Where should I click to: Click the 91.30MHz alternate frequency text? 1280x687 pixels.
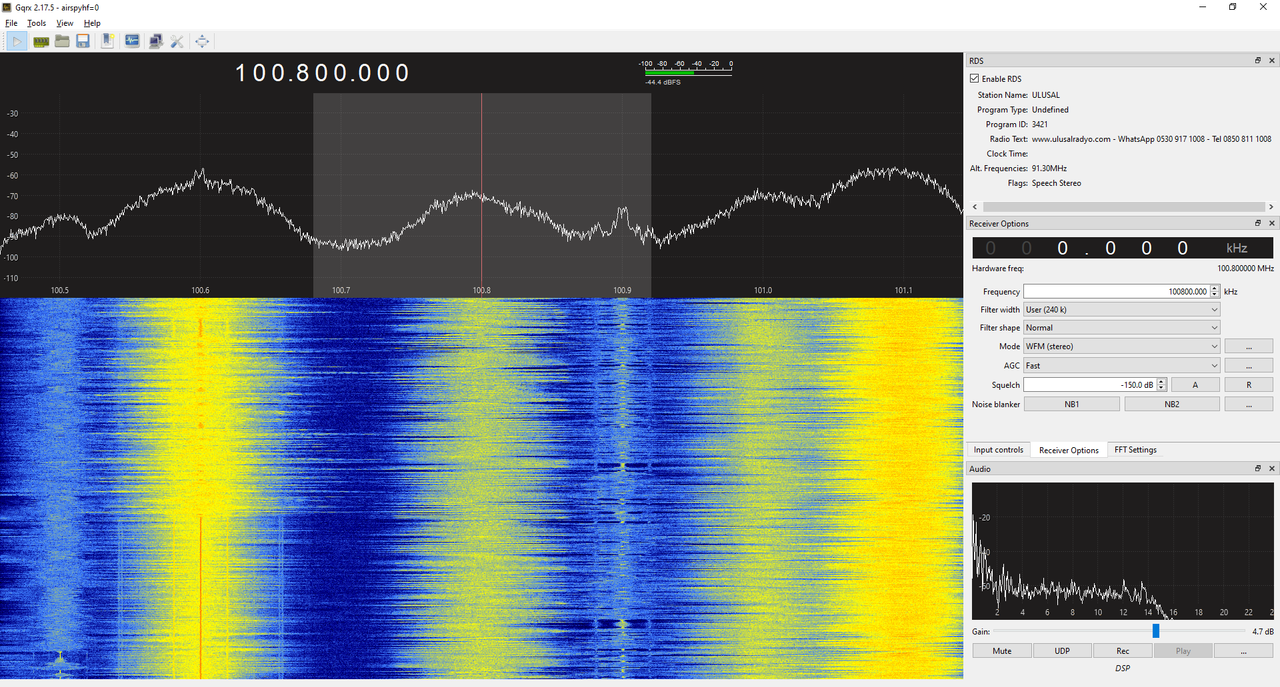click(1049, 169)
